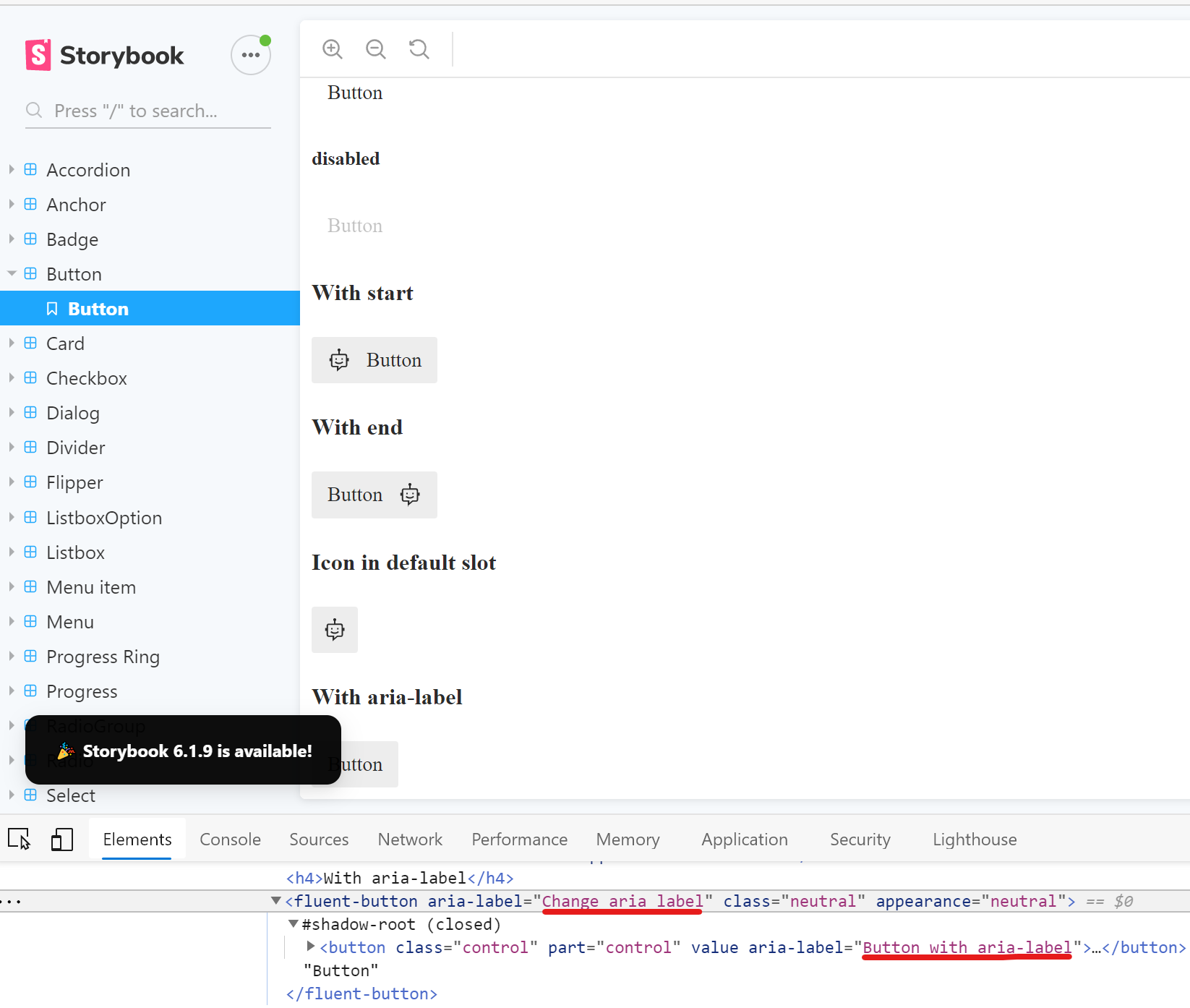The height and width of the screenshot is (1008, 1190).
Task: Switch to the Elements devtools tab
Action: tap(137, 840)
